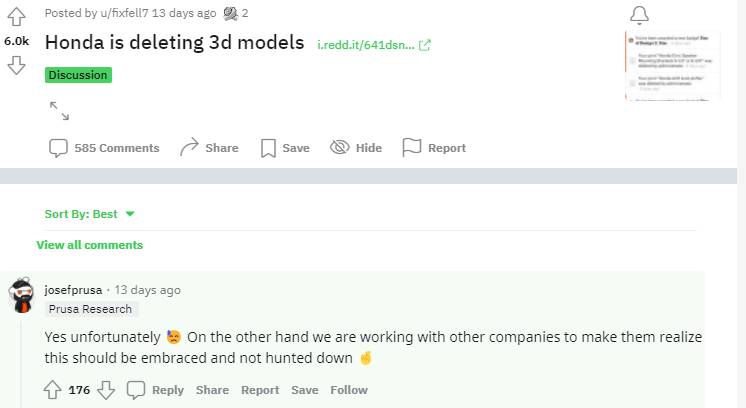Viewport: 746px width, 408px height.
Task: Hide this post with eye icon
Action: (356, 148)
